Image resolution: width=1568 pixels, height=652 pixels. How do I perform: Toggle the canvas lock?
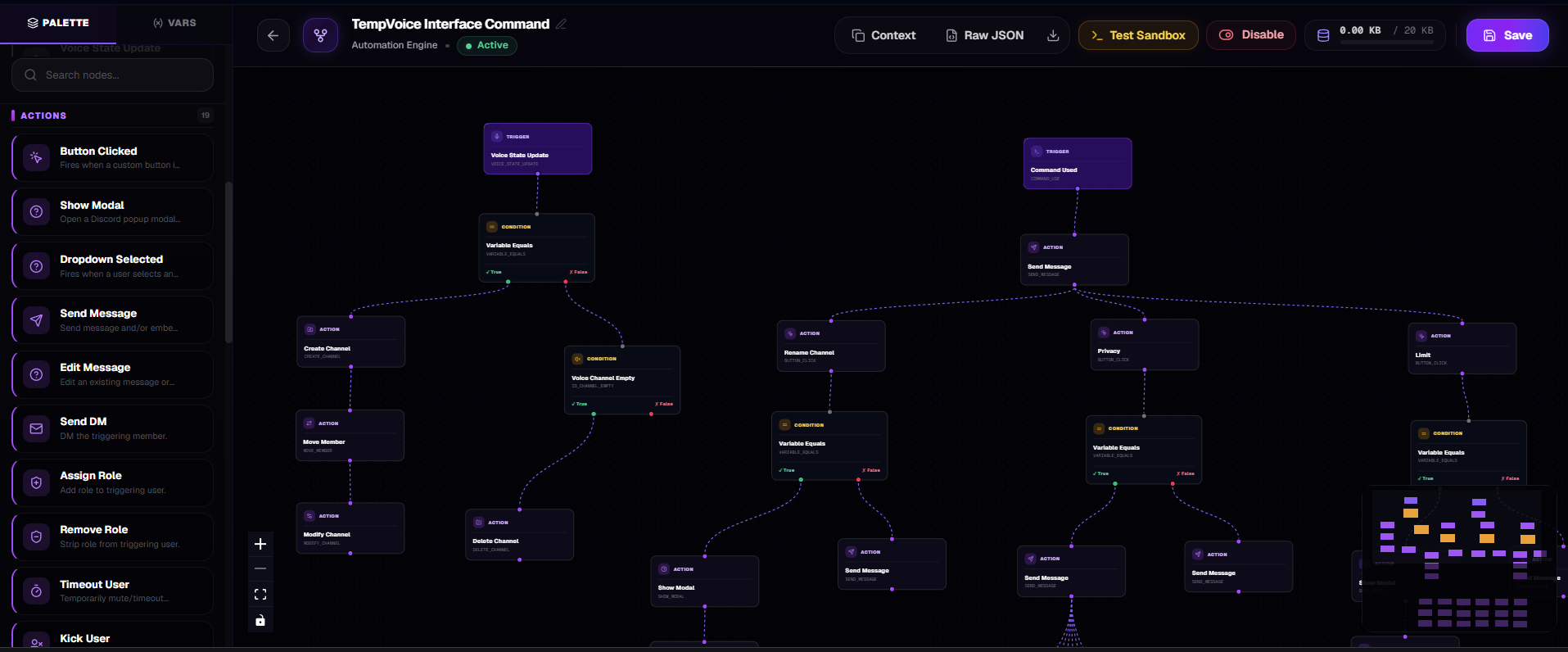[260, 620]
